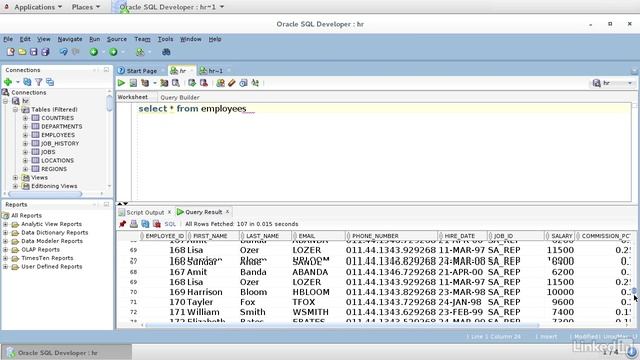Click the SQL Tuning Advisor icon
The image size is (640, 360).
(176, 83)
